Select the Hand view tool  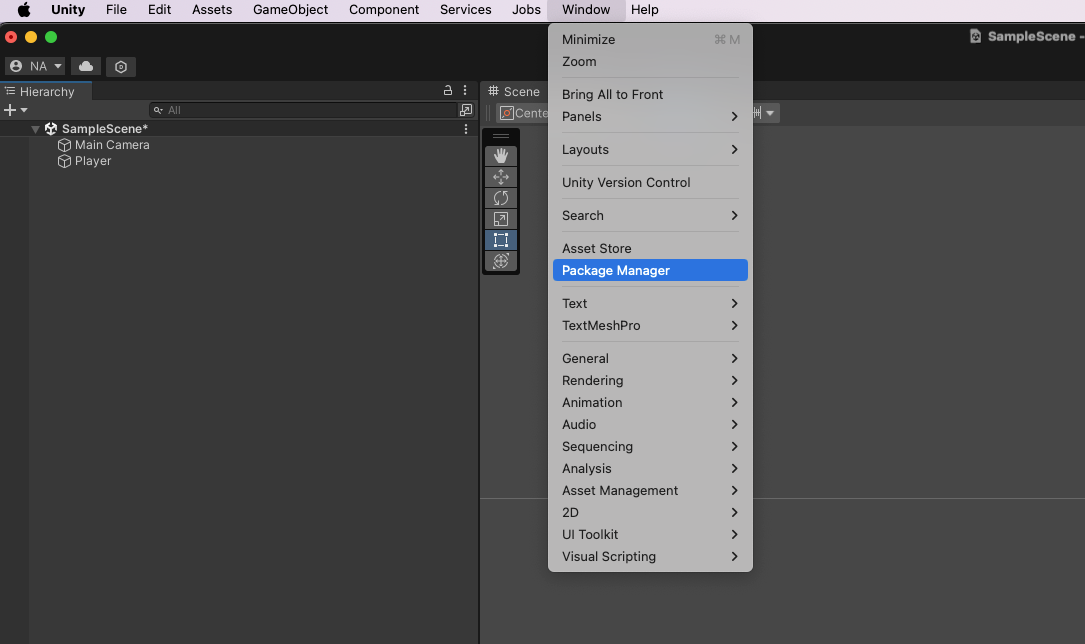[501, 156]
